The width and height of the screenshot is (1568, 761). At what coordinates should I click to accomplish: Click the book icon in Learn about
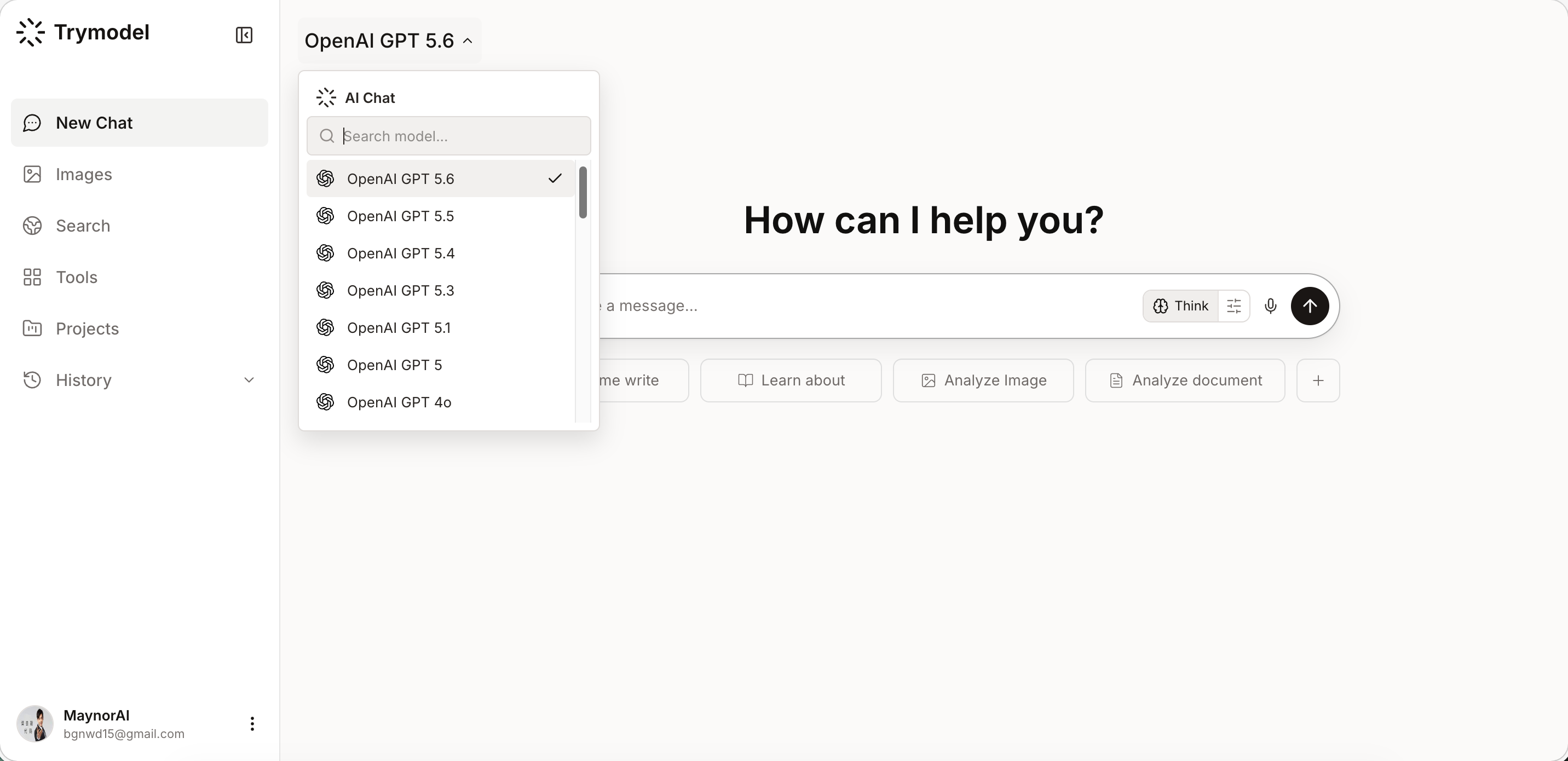tap(746, 380)
